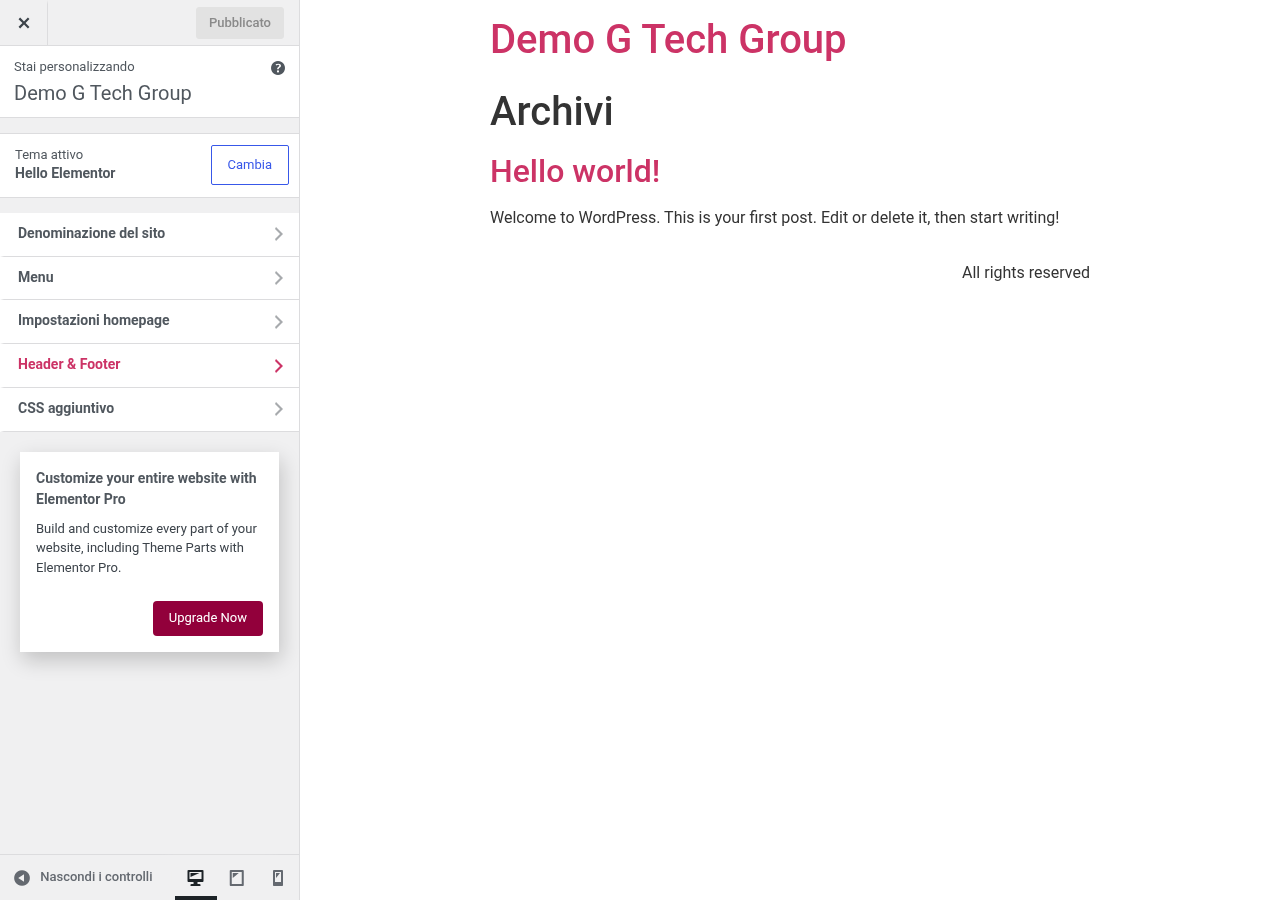Expand the pink chevron beside Header & Footer
Image resolution: width=1280 pixels, height=900 pixels.
pos(279,366)
